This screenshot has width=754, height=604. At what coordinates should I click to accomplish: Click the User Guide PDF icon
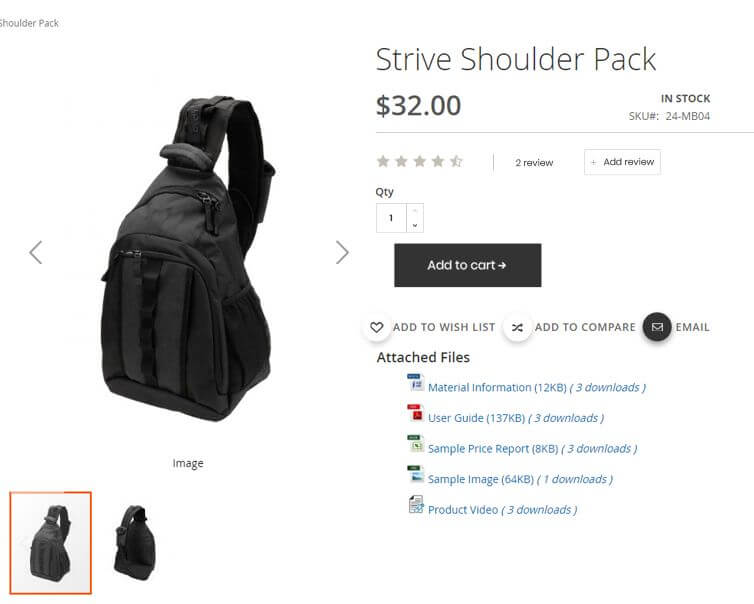[x=415, y=414]
